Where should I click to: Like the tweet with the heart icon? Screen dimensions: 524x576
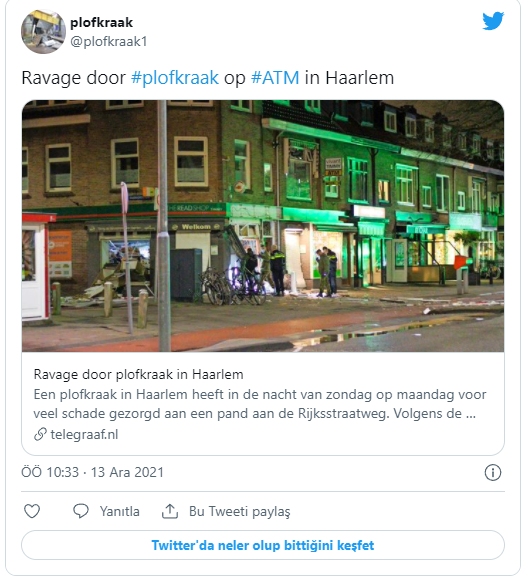(32, 511)
